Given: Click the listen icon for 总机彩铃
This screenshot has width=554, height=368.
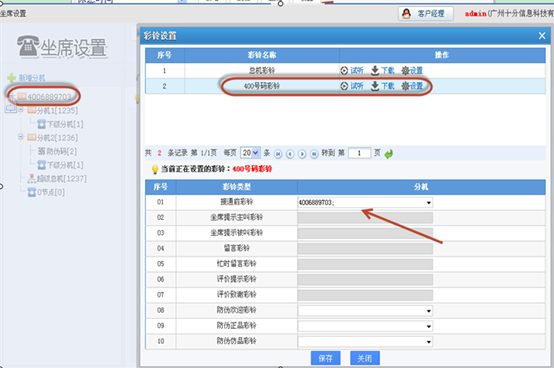Looking at the screenshot, I should tap(344, 71).
